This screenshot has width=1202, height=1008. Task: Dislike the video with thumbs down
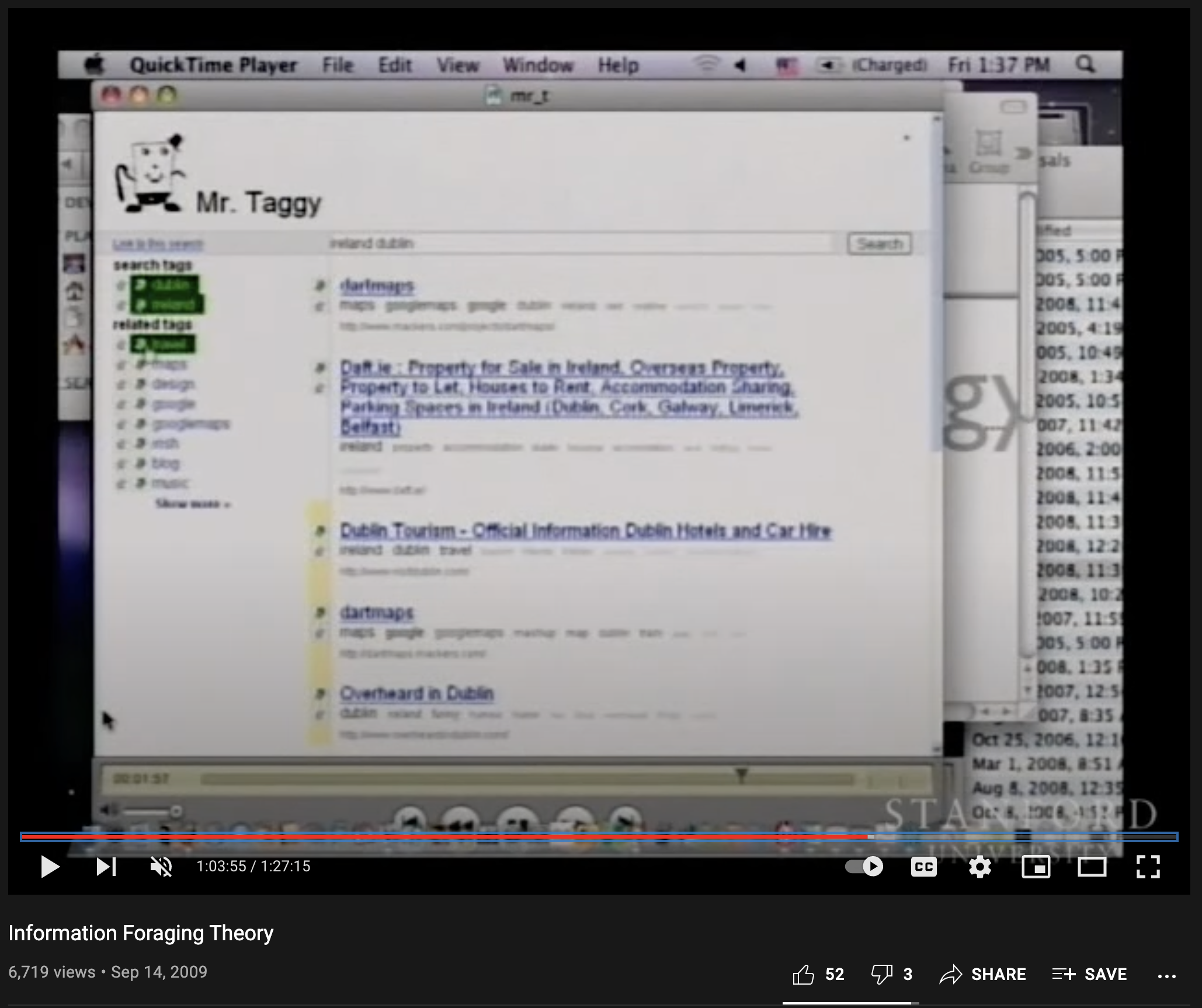881,974
